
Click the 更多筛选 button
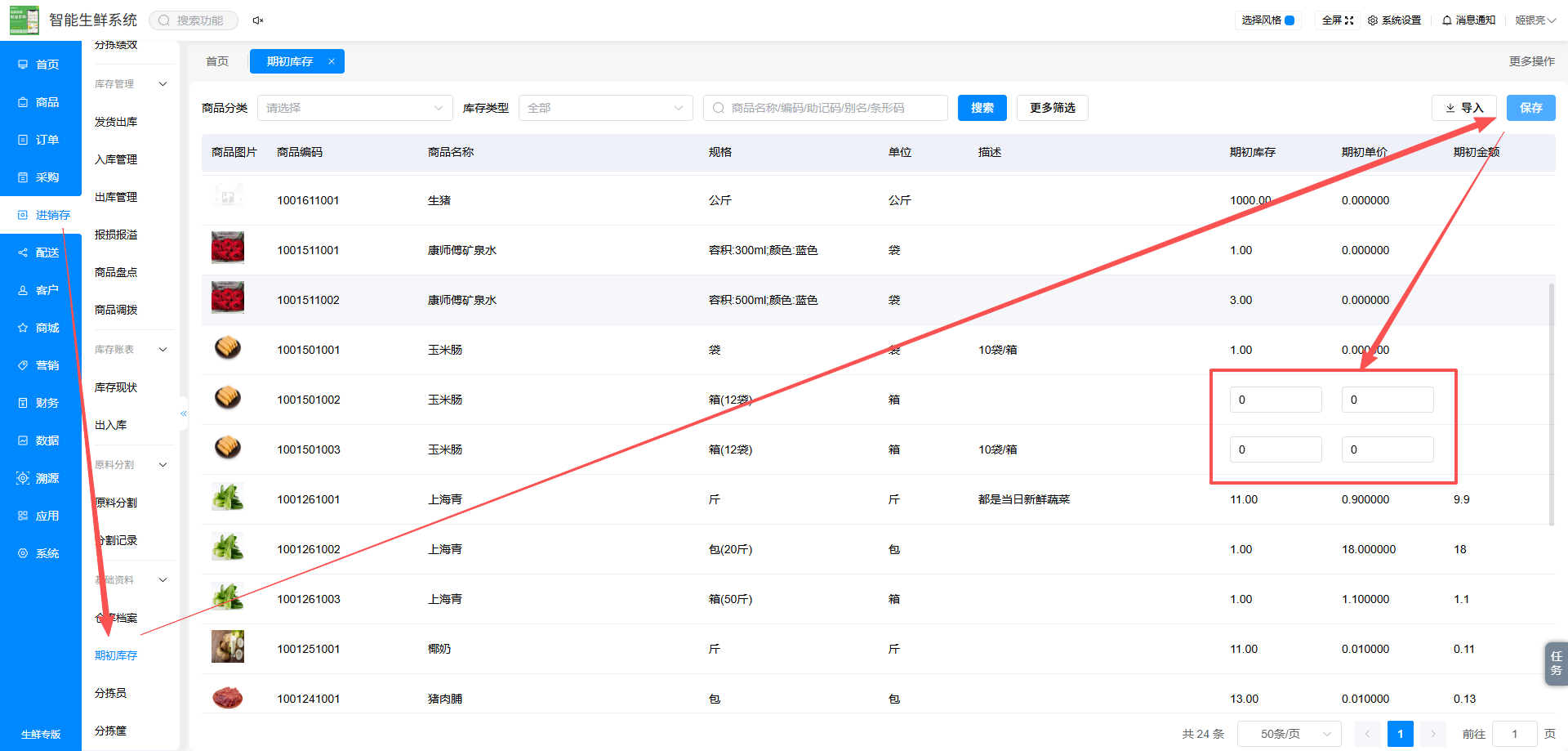(x=1052, y=108)
